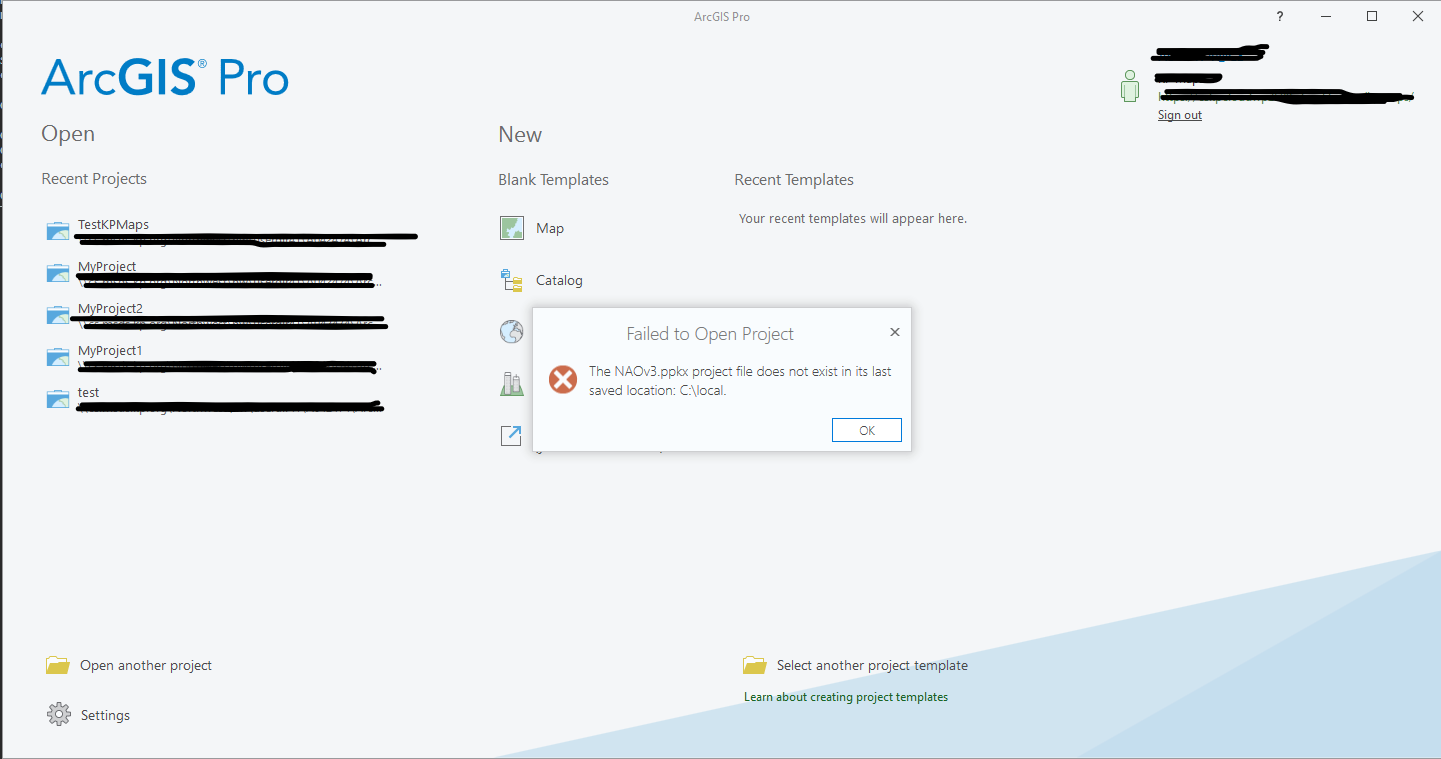
Task: Choose the Catalog blank template
Action: point(541,280)
